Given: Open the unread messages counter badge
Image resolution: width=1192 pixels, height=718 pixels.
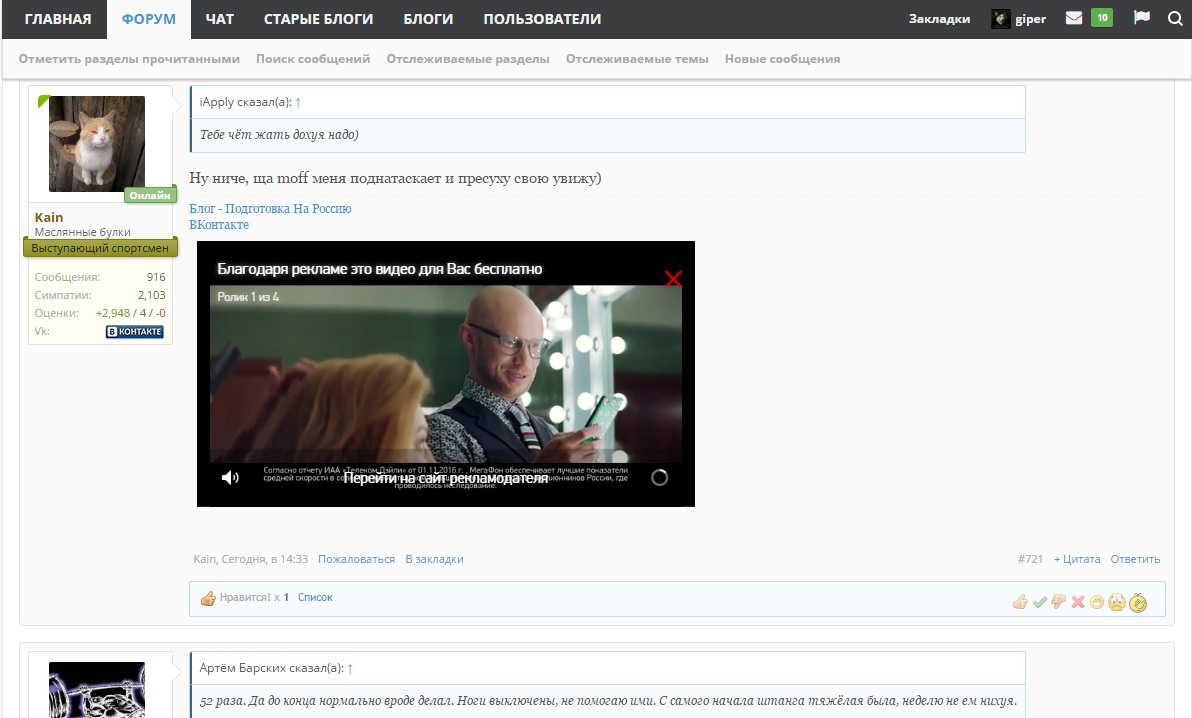Looking at the screenshot, I should pos(1101,18).
